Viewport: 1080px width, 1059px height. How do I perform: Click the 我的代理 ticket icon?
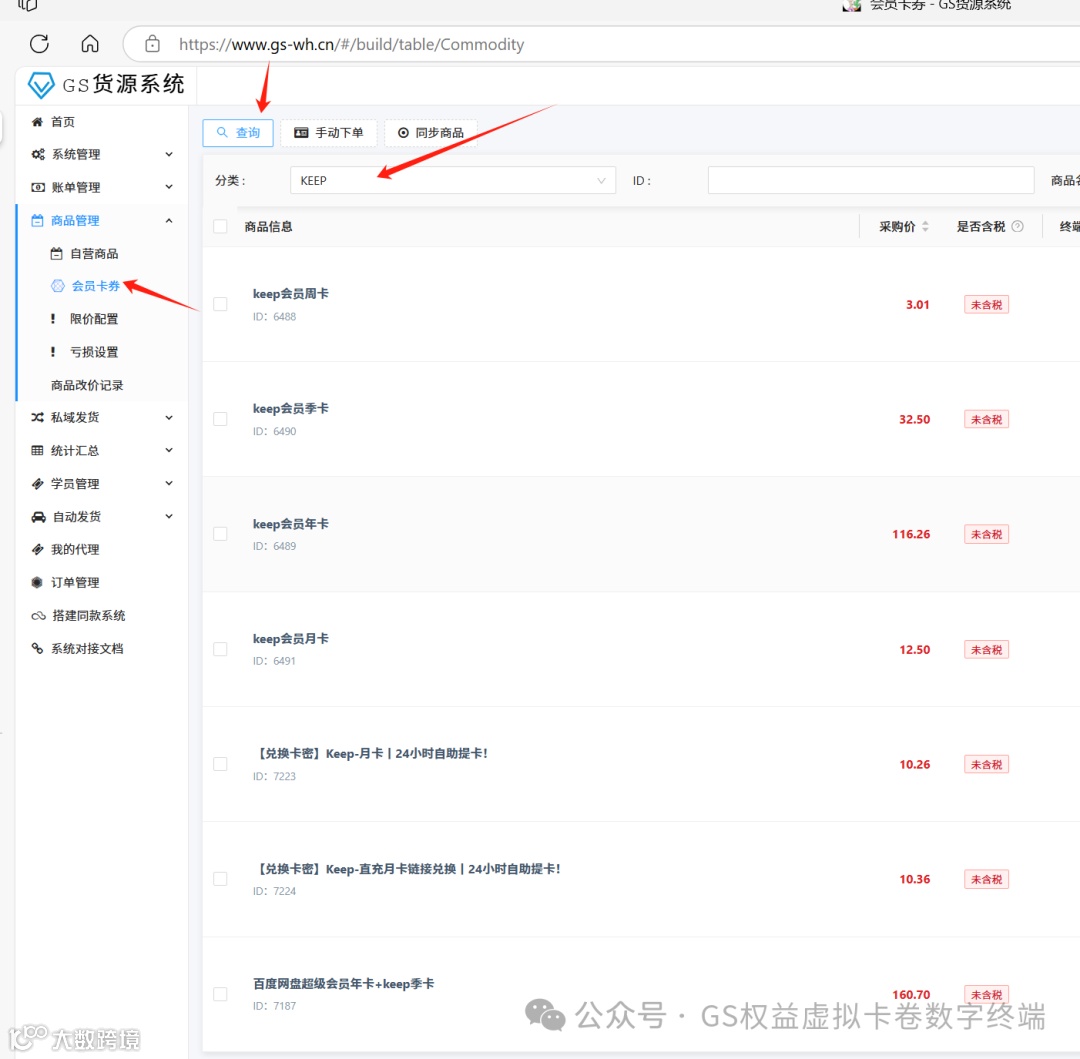point(37,549)
